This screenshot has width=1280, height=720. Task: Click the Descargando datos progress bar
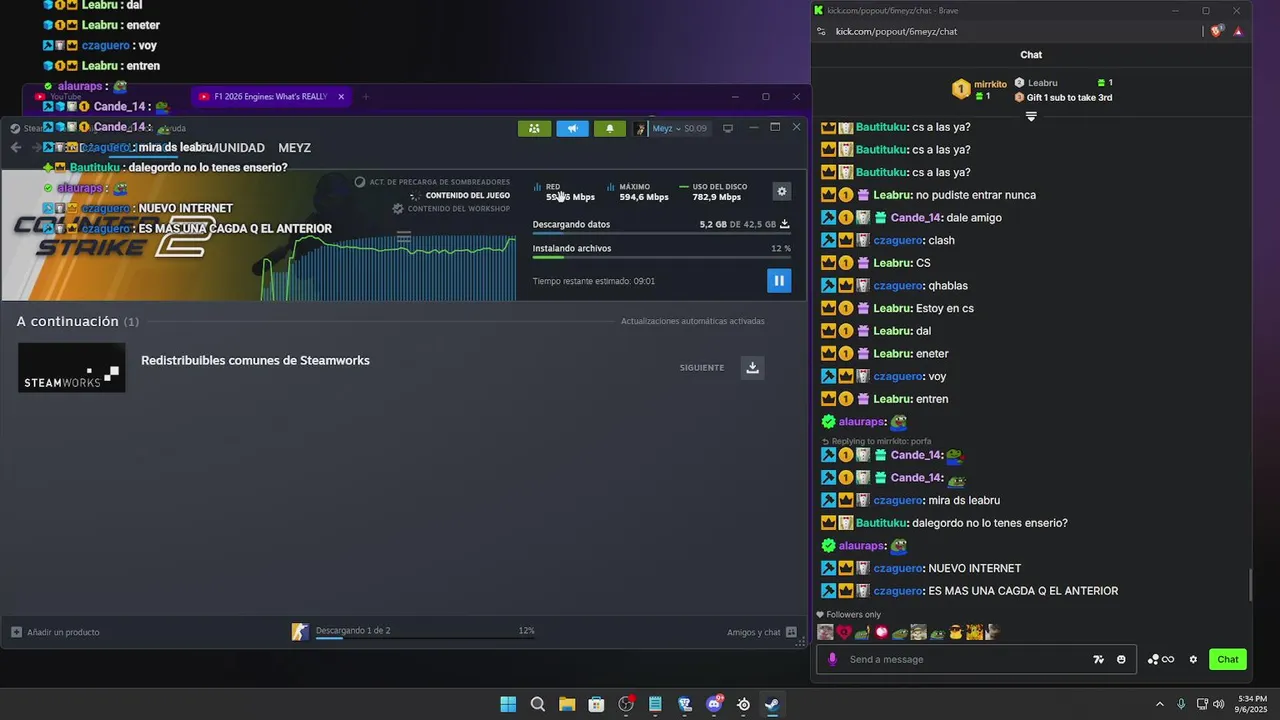tap(661, 233)
